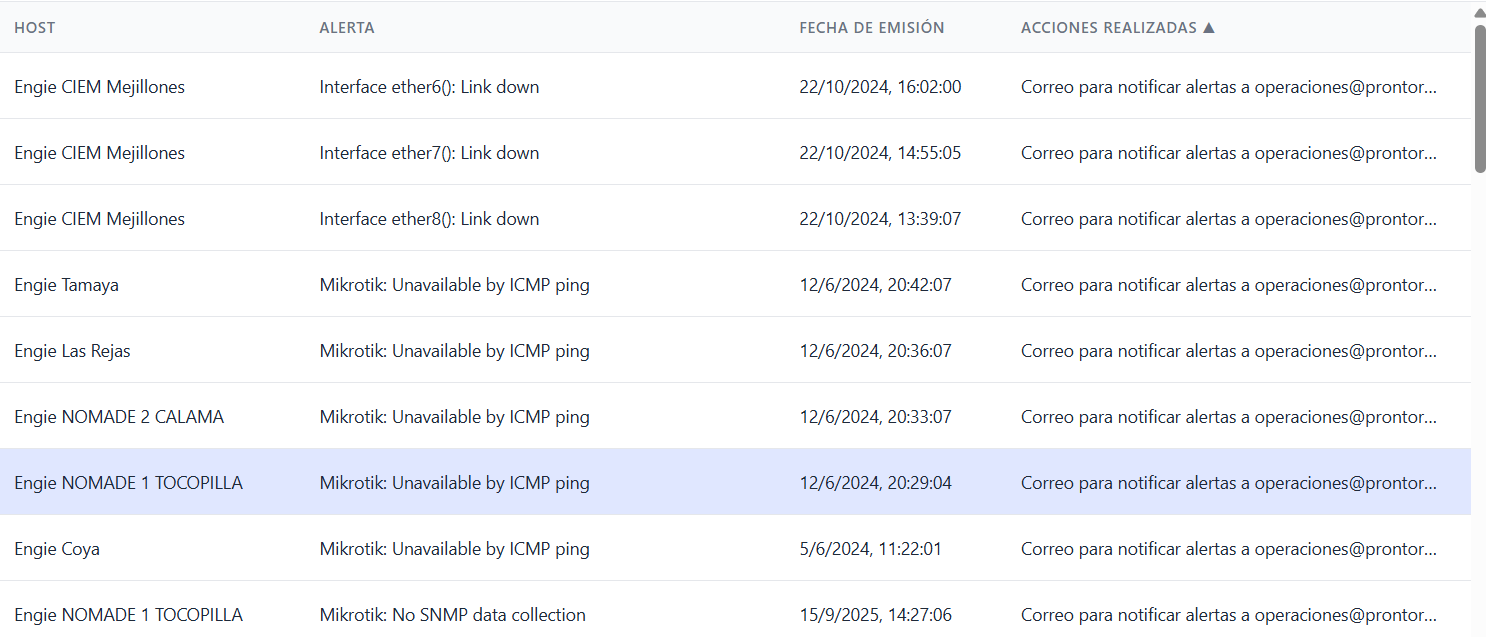Viewport: 1486px width, 637px height.
Task: Click the Engie Las Rejas host
Action: 72,351
